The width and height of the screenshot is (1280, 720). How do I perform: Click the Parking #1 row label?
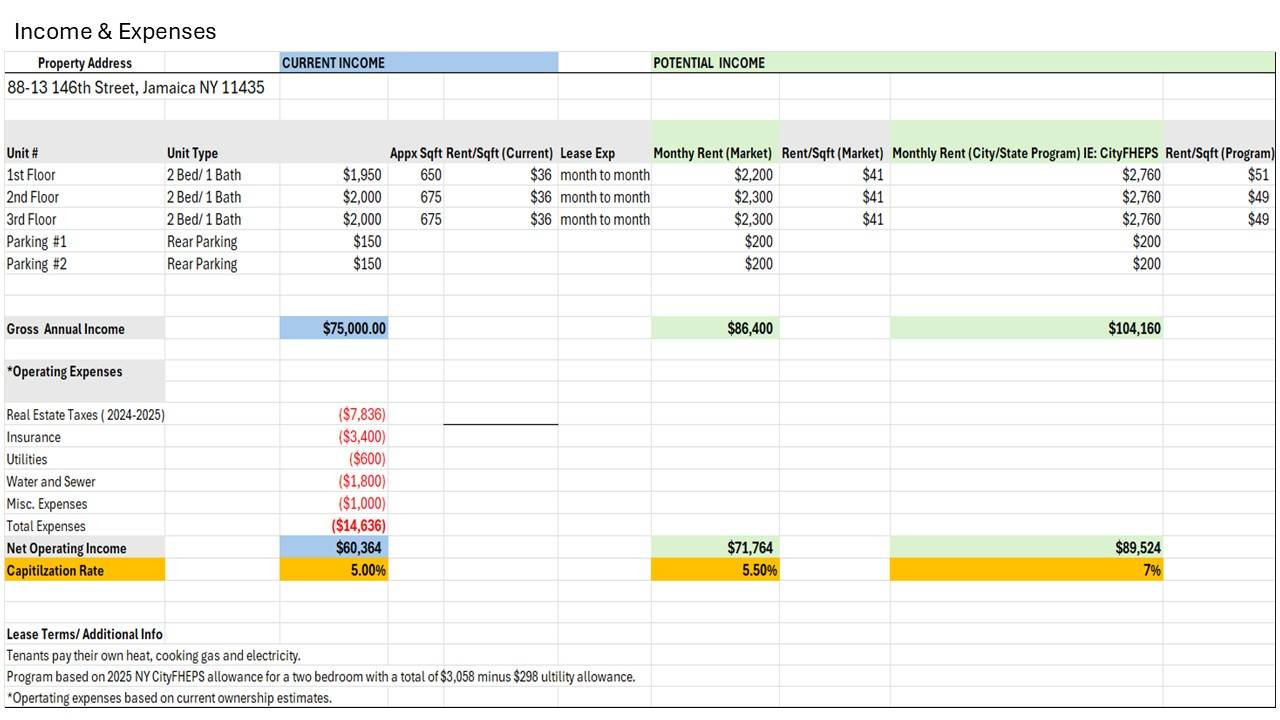[x=37, y=242]
